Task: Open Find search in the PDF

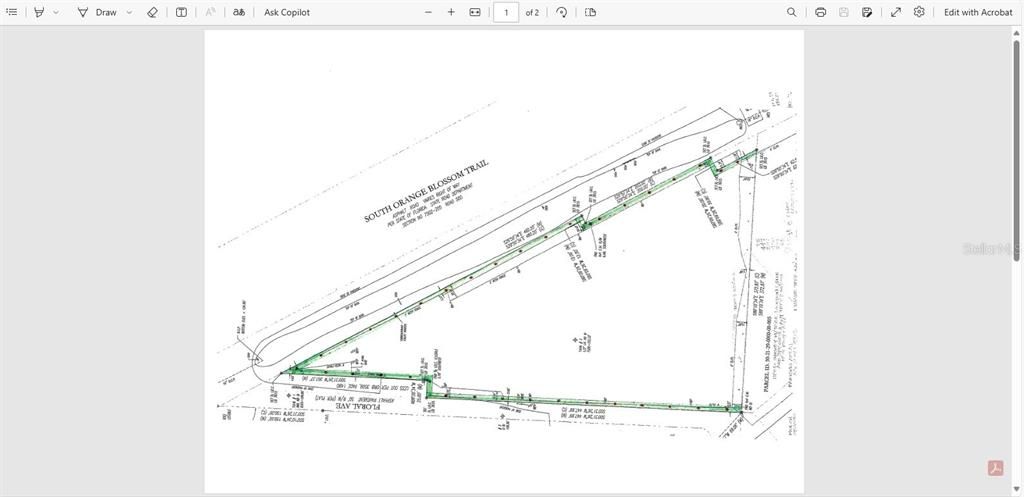Action: (x=792, y=12)
